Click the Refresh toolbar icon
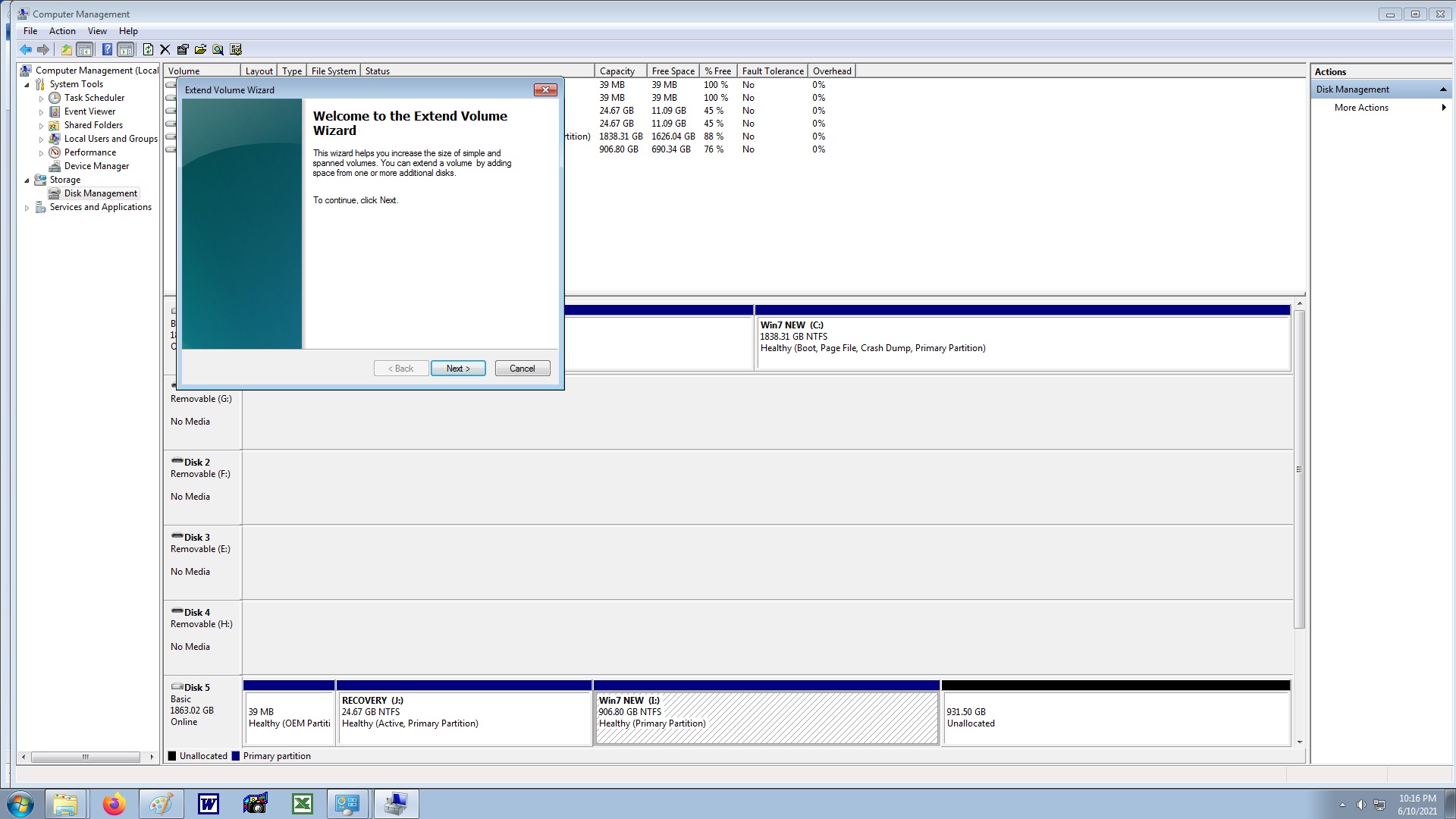 click(x=148, y=50)
